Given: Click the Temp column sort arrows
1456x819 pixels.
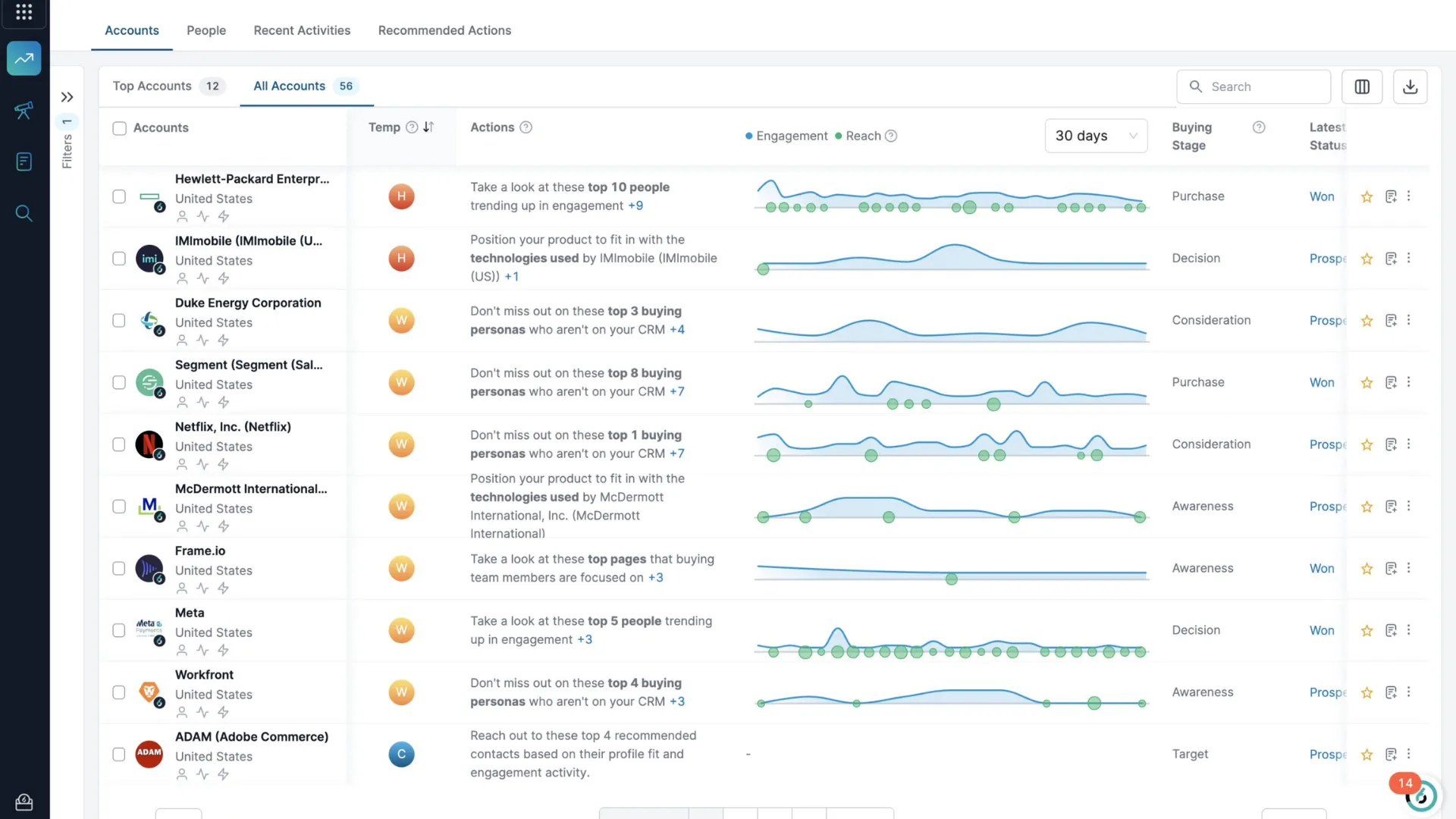Looking at the screenshot, I should coord(428,127).
